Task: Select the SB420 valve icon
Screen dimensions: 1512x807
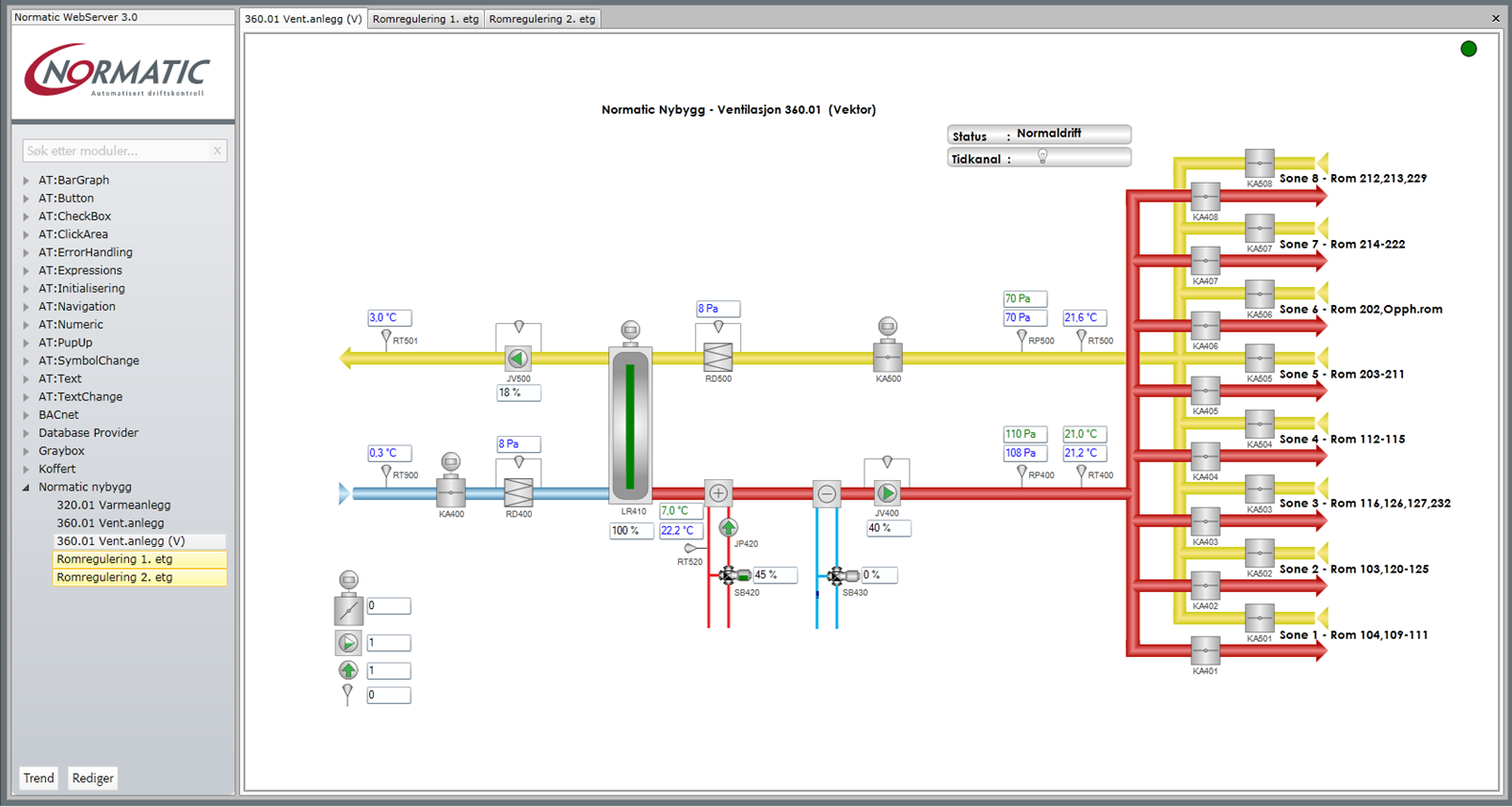Action: pos(734,576)
